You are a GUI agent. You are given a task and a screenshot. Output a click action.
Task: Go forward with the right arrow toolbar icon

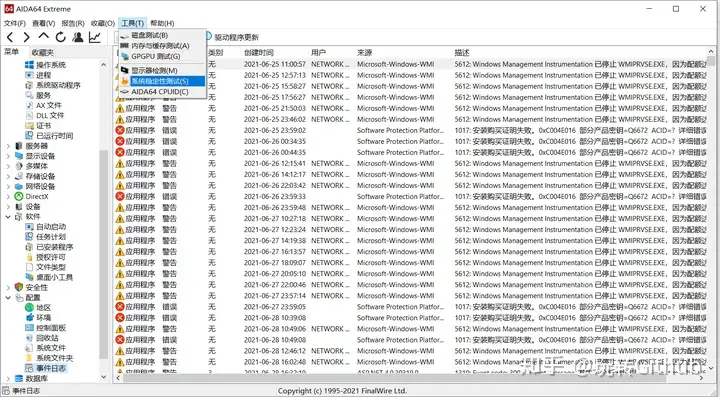(27, 37)
